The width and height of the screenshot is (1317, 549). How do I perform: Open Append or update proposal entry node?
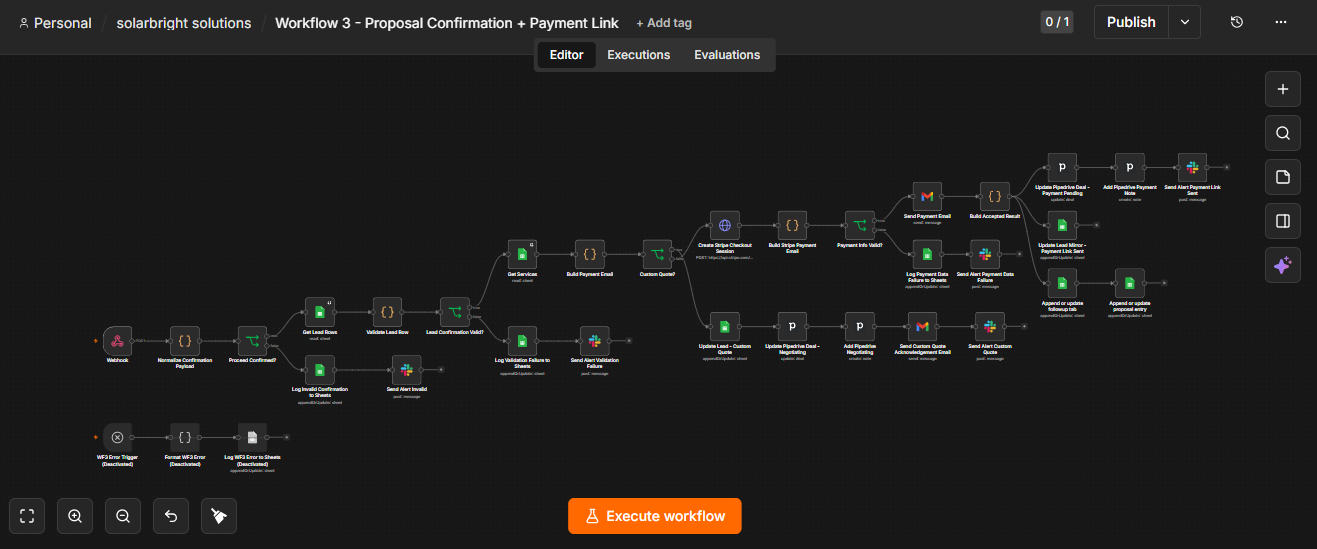pos(1130,283)
